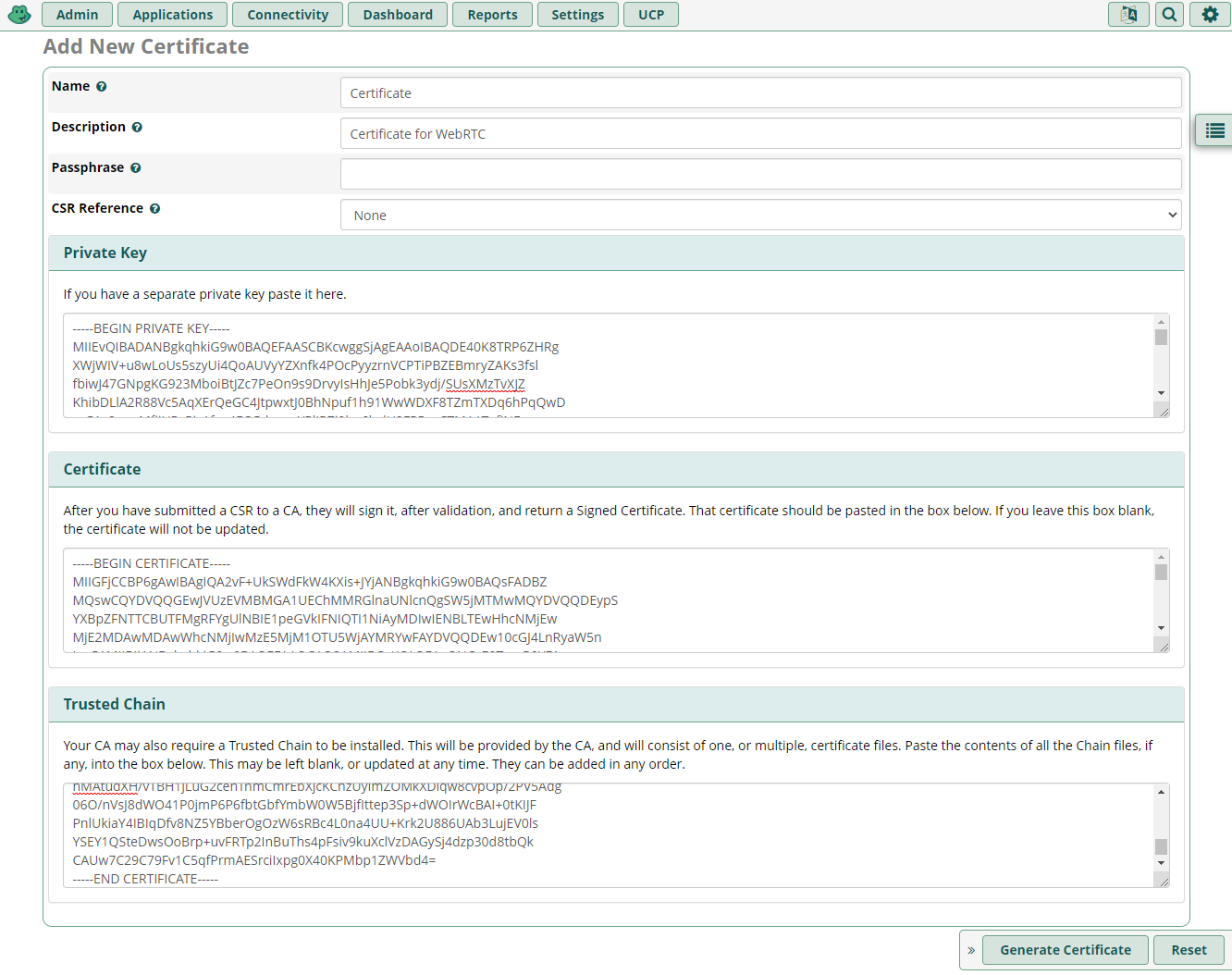Click the help icon next to Passphrase
This screenshot has height=975, width=1232.
pos(136,167)
